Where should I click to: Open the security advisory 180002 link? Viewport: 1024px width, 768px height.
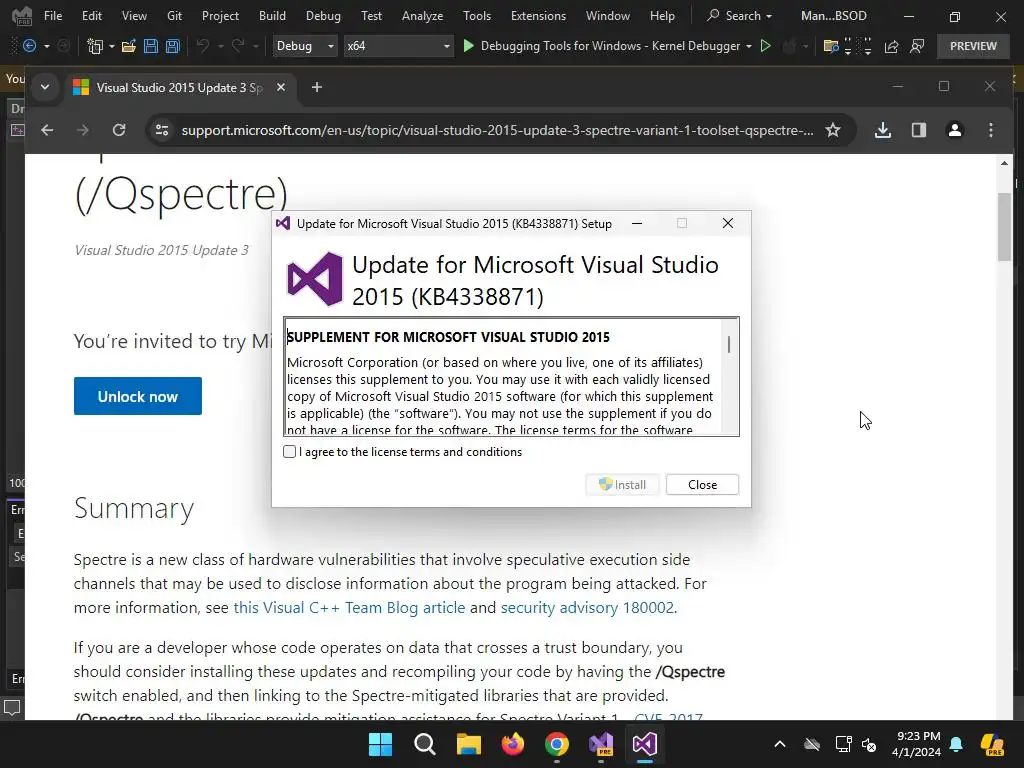click(x=587, y=607)
